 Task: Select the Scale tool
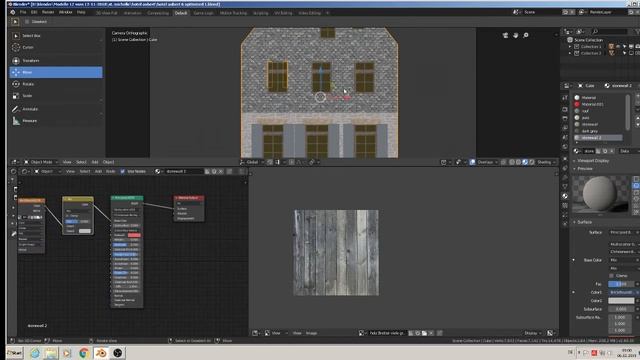coord(56,96)
